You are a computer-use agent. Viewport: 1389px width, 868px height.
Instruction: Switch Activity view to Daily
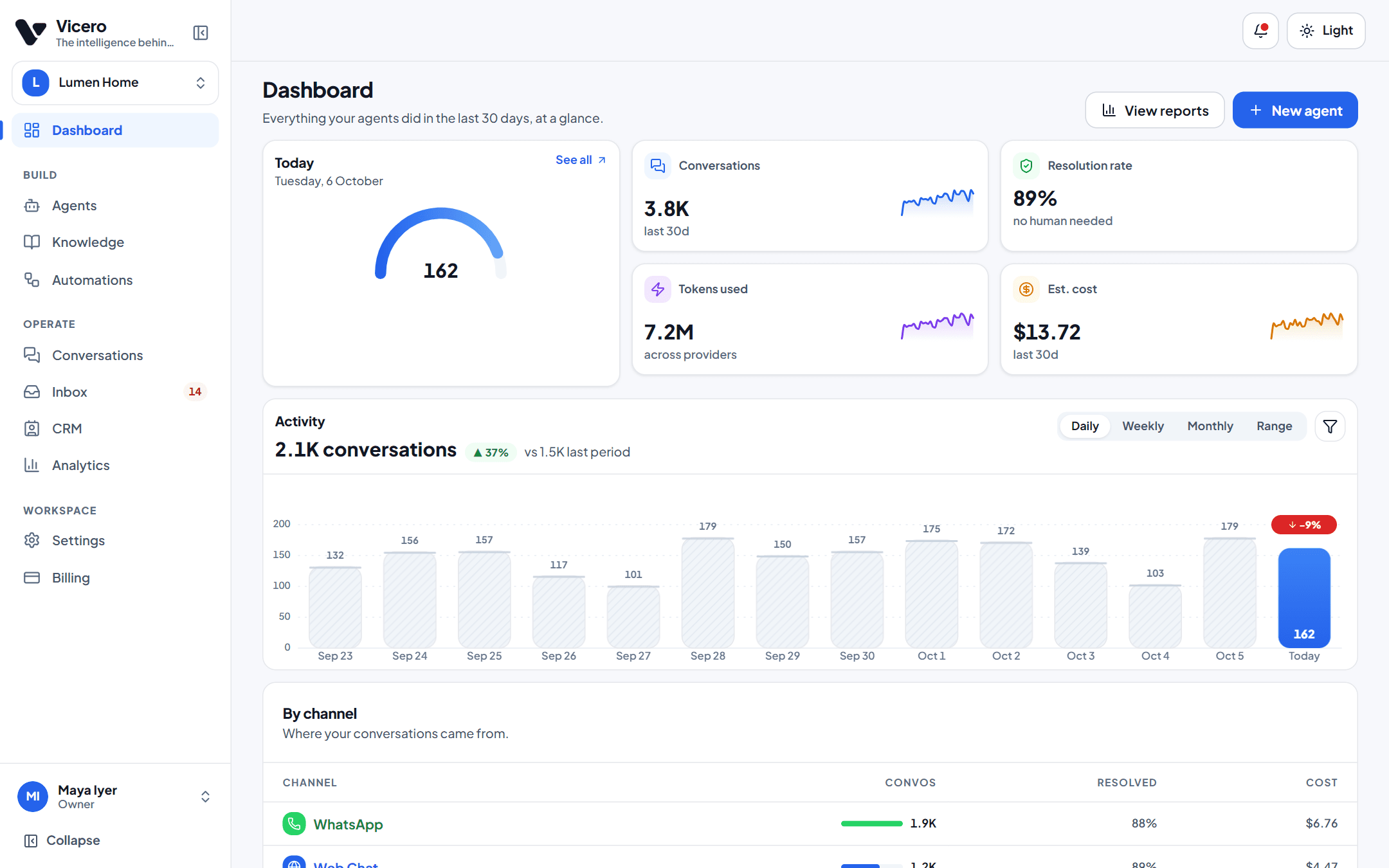pyautogui.click(x=1085, y=426)
